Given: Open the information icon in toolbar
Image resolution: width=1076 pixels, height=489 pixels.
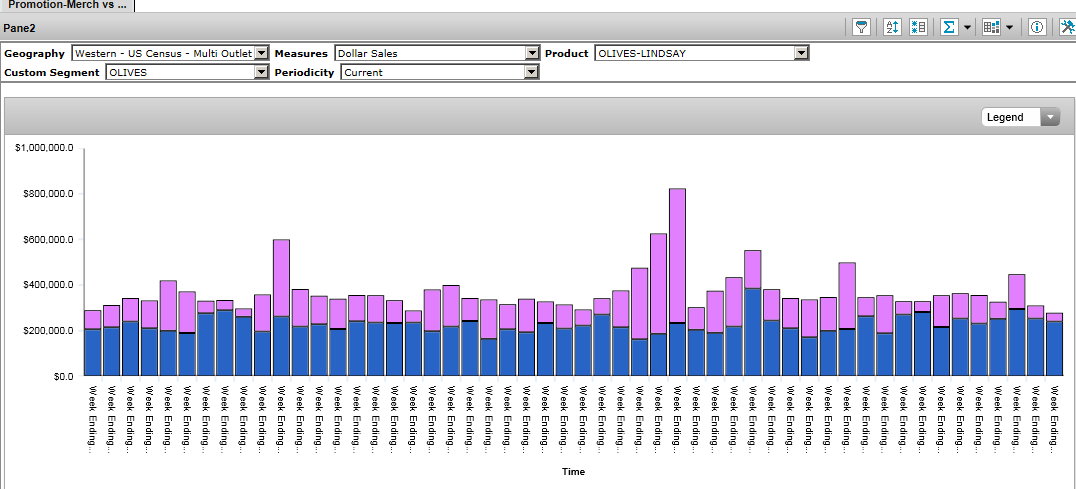Looking at the screenshot, I should (x=1037, y=27).
